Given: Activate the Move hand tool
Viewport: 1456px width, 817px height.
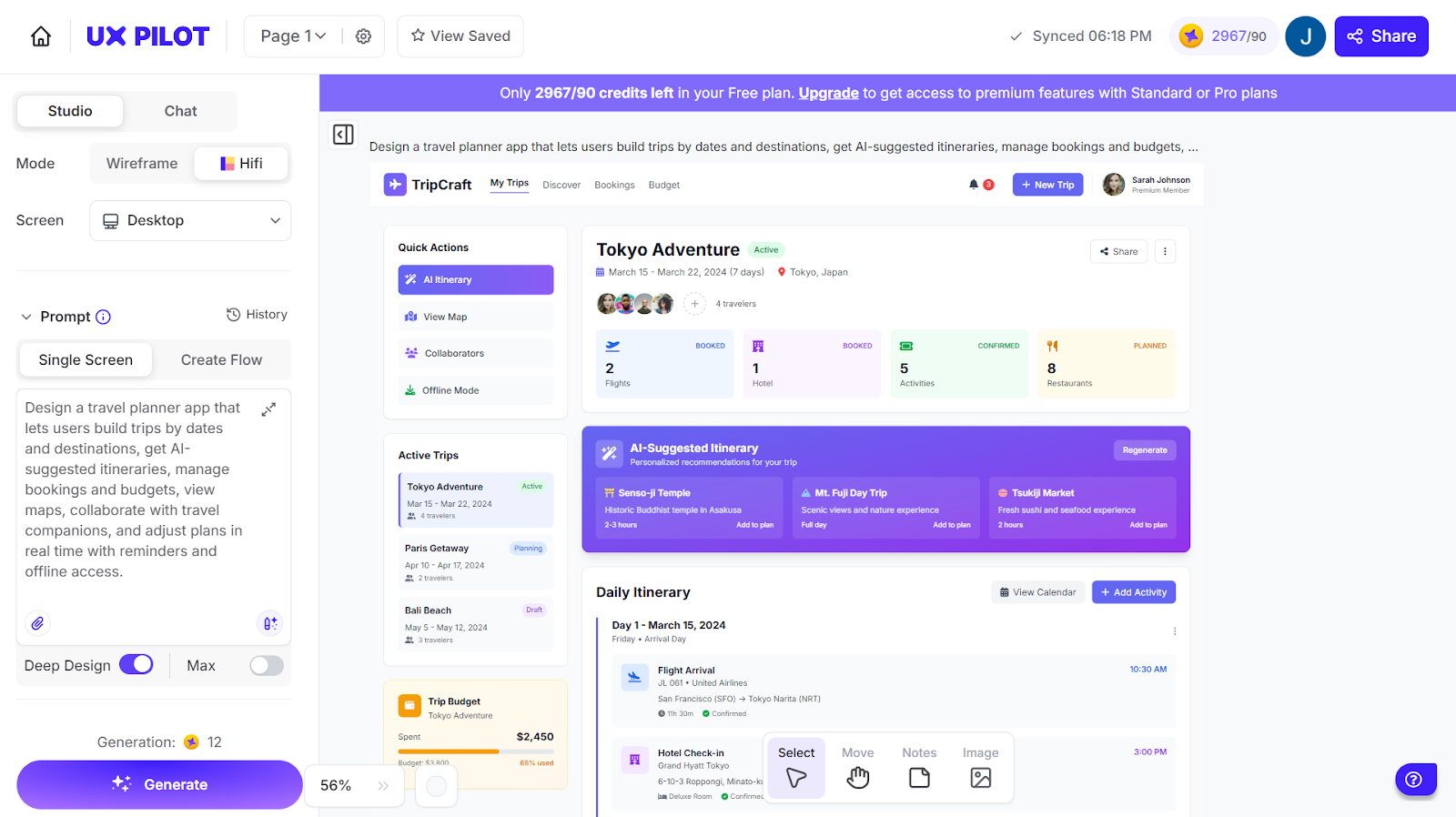Looking at the screenshot, I should [x=857, y=767].
